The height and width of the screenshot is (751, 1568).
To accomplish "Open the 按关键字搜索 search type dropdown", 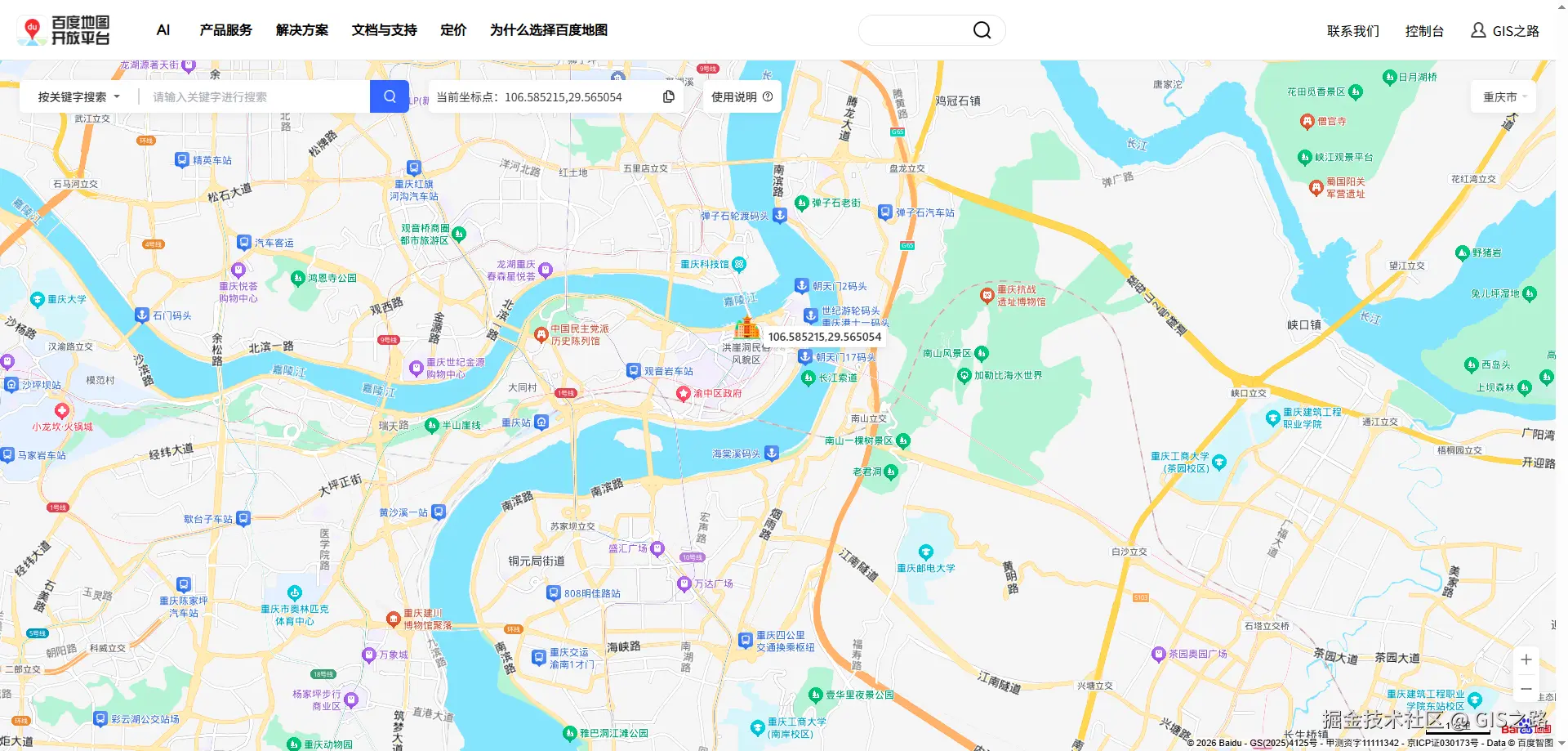I will point(79,96).
